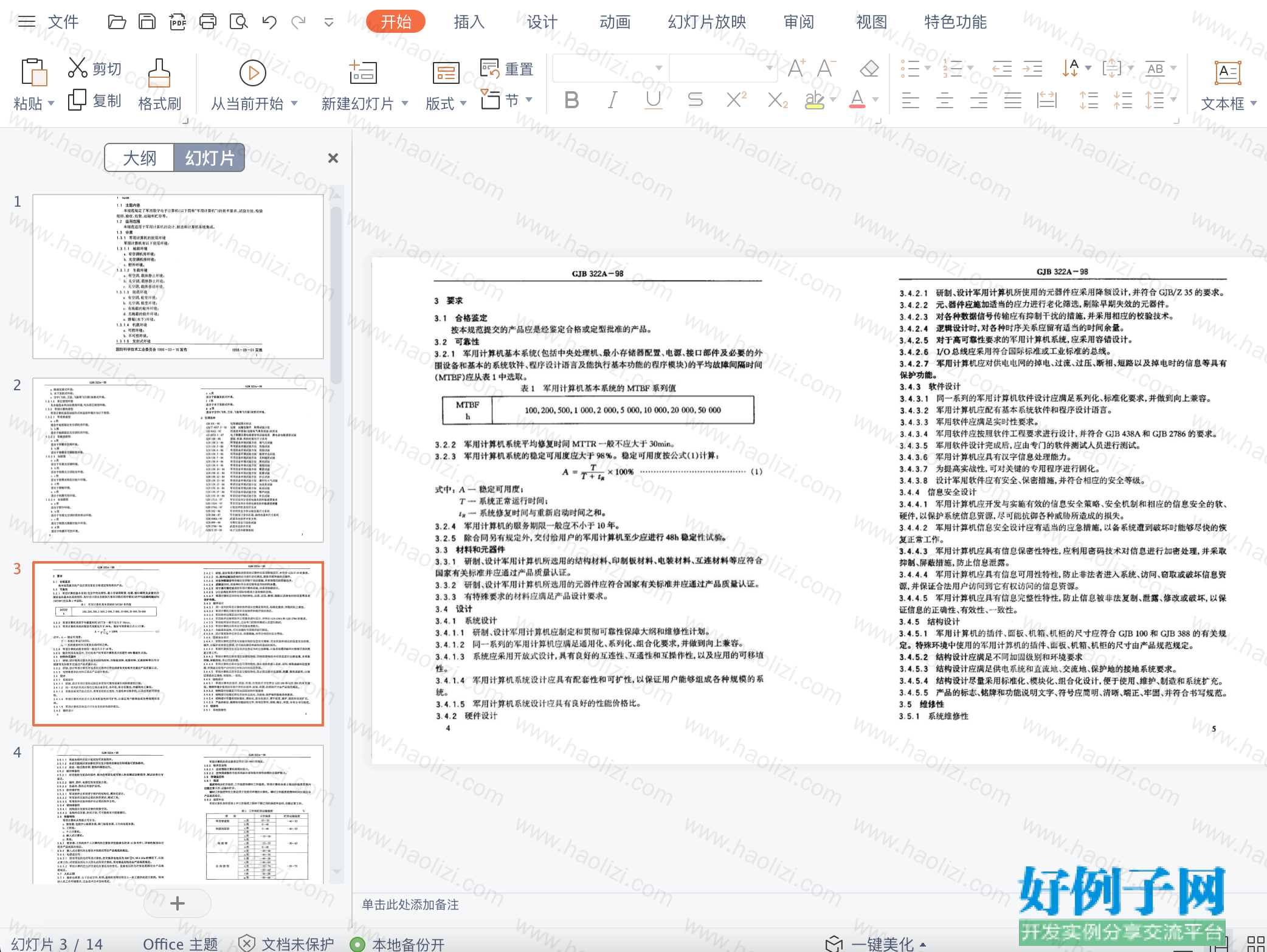Click the line spacing icon
This screenshot has height=952, width=1267.
point(1155,100)
